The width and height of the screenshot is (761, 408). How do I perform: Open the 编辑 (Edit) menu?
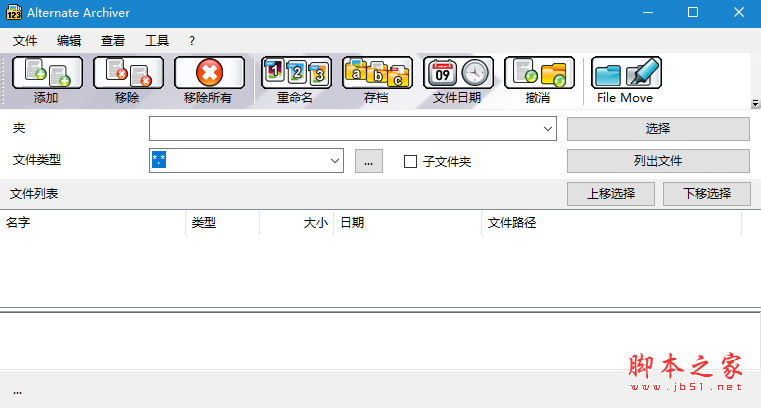[x=68, y=41]
